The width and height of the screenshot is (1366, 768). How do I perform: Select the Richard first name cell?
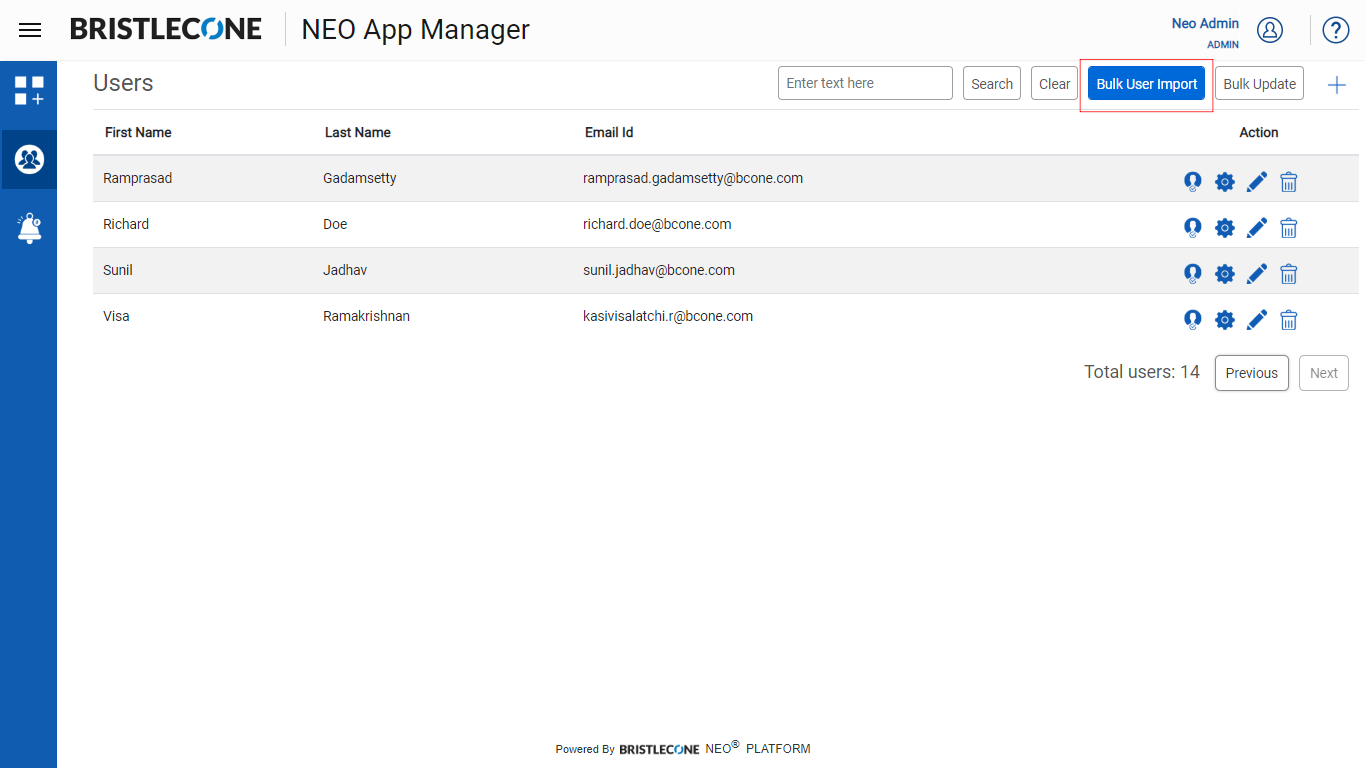(126, 224)
